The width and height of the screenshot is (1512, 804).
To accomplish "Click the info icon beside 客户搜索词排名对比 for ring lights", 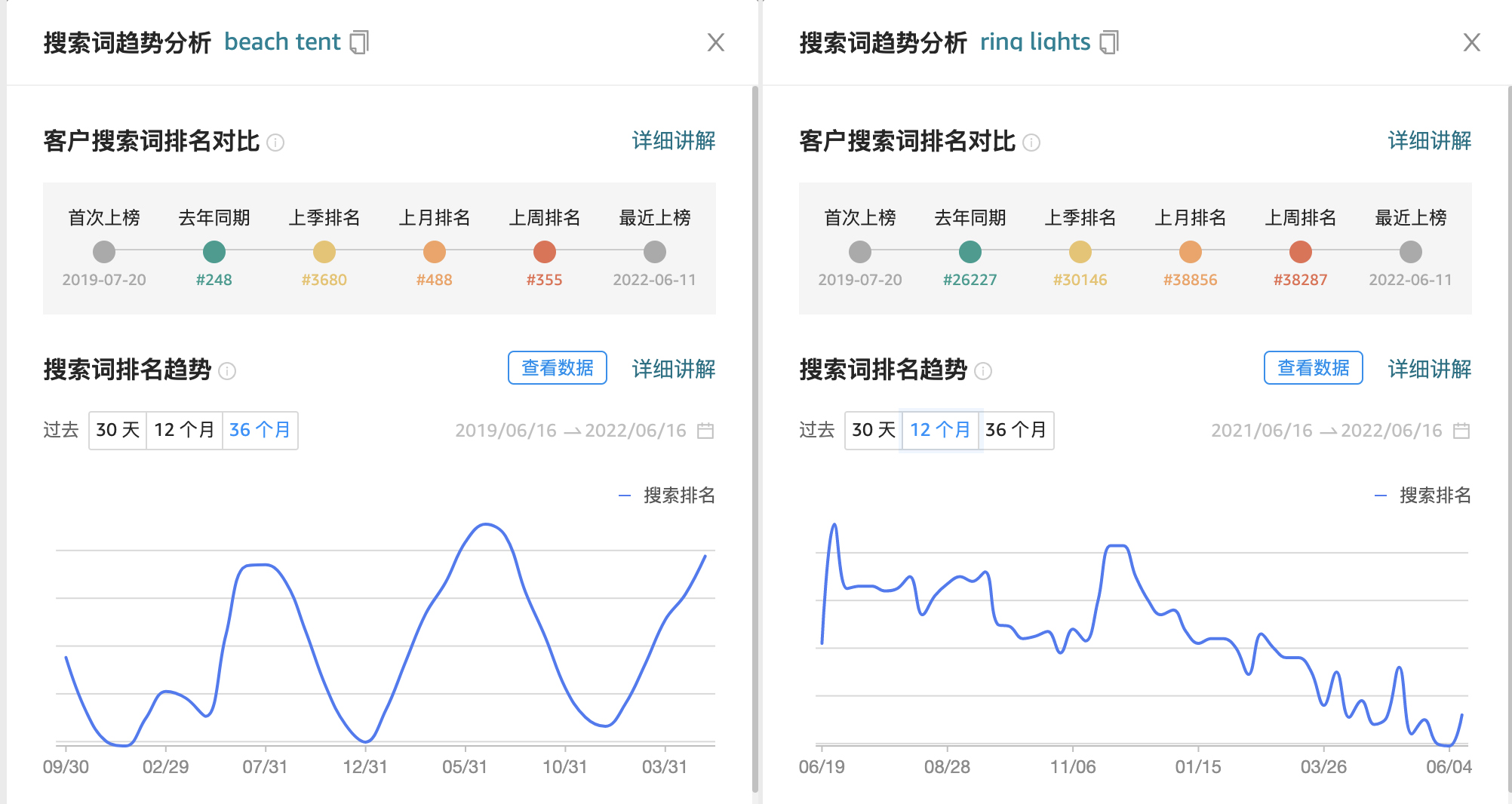I will tap(1031, 143).
